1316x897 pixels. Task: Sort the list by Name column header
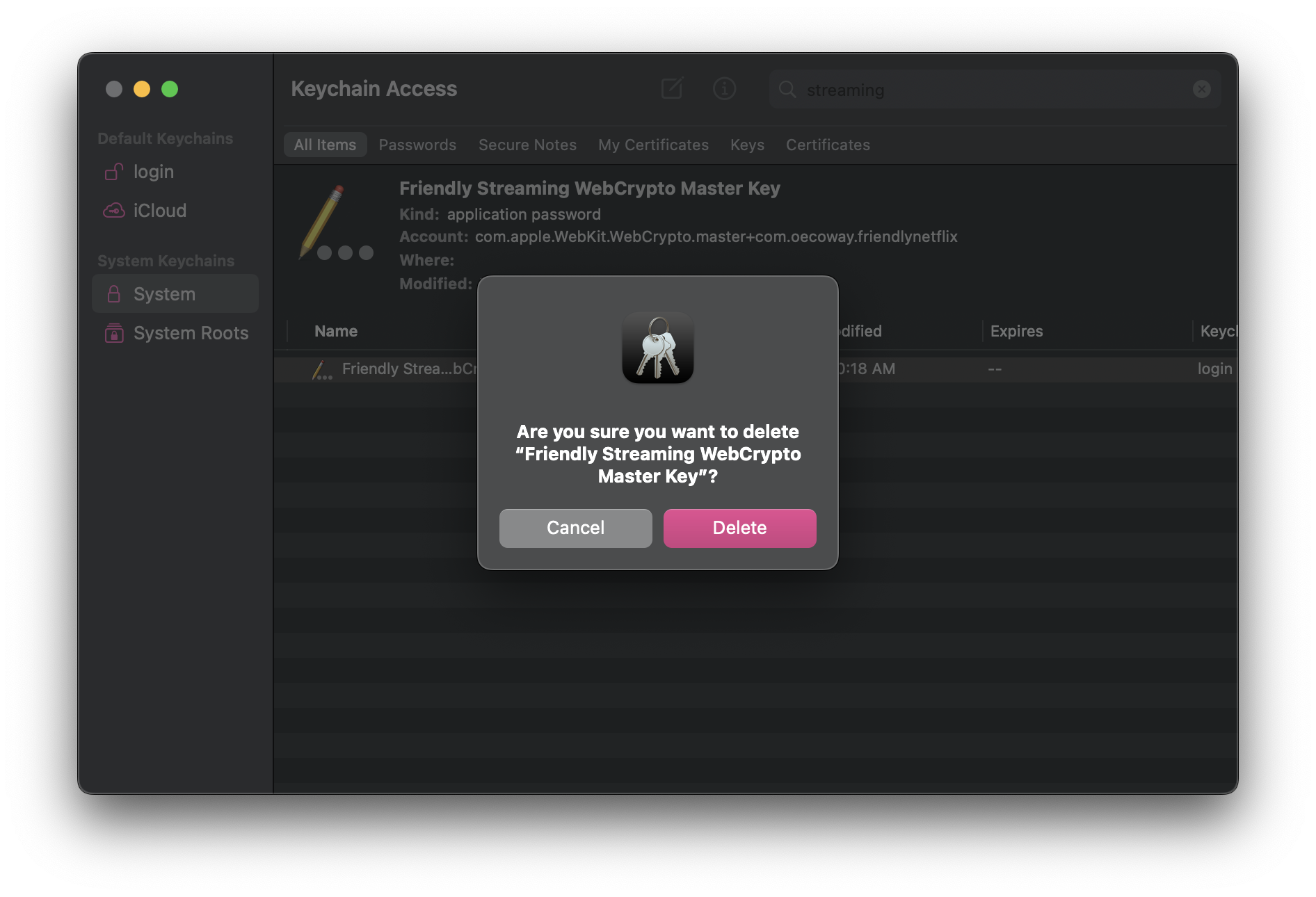[x=336, y=331]
